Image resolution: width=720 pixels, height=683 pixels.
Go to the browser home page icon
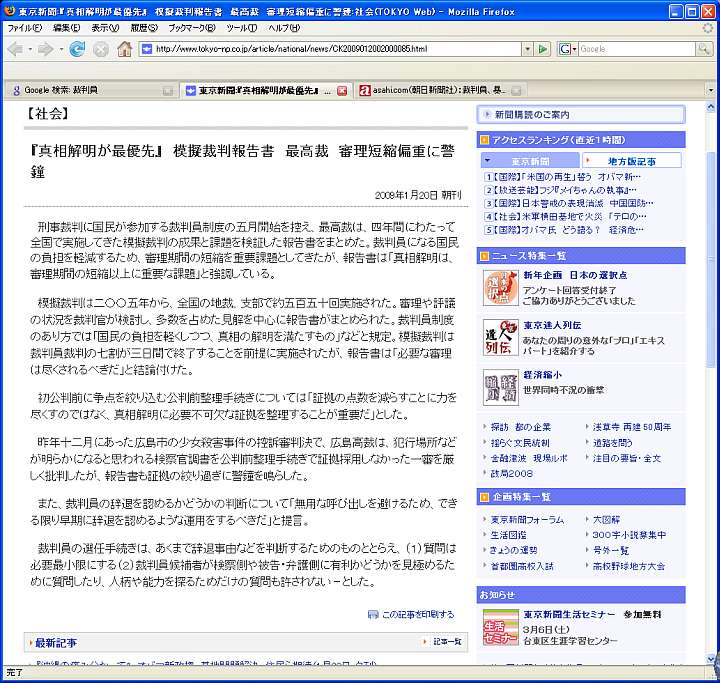click(x=124, y=49)
